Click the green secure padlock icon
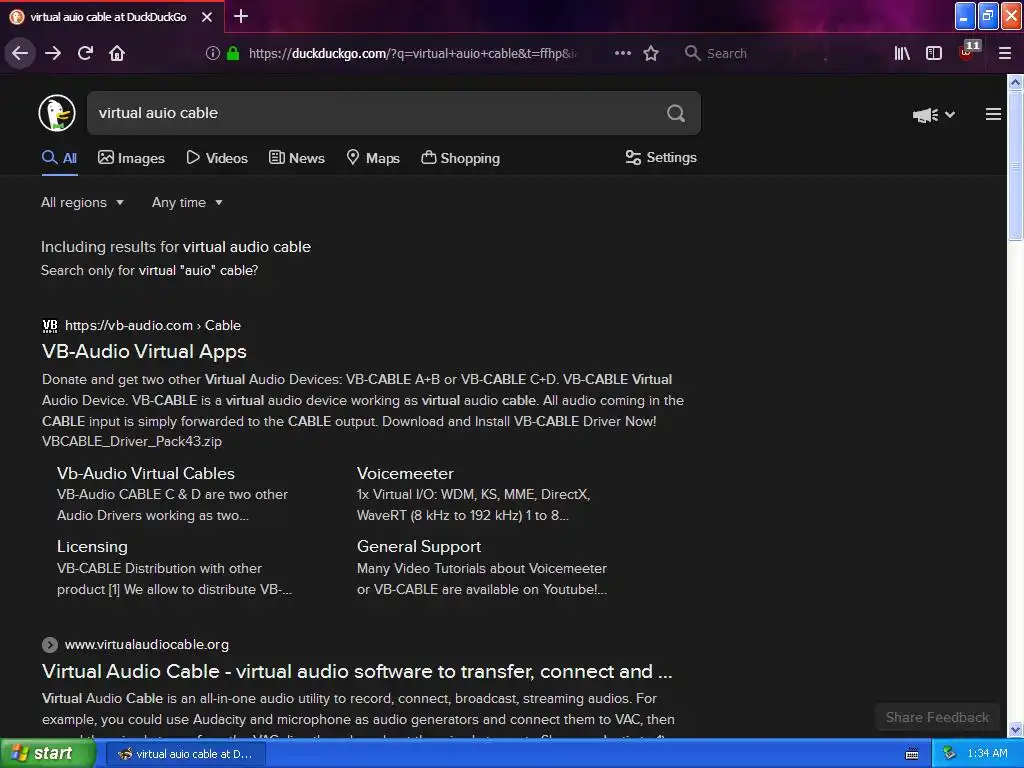Viewport: 1024px width, 768px height. [232, 53]
